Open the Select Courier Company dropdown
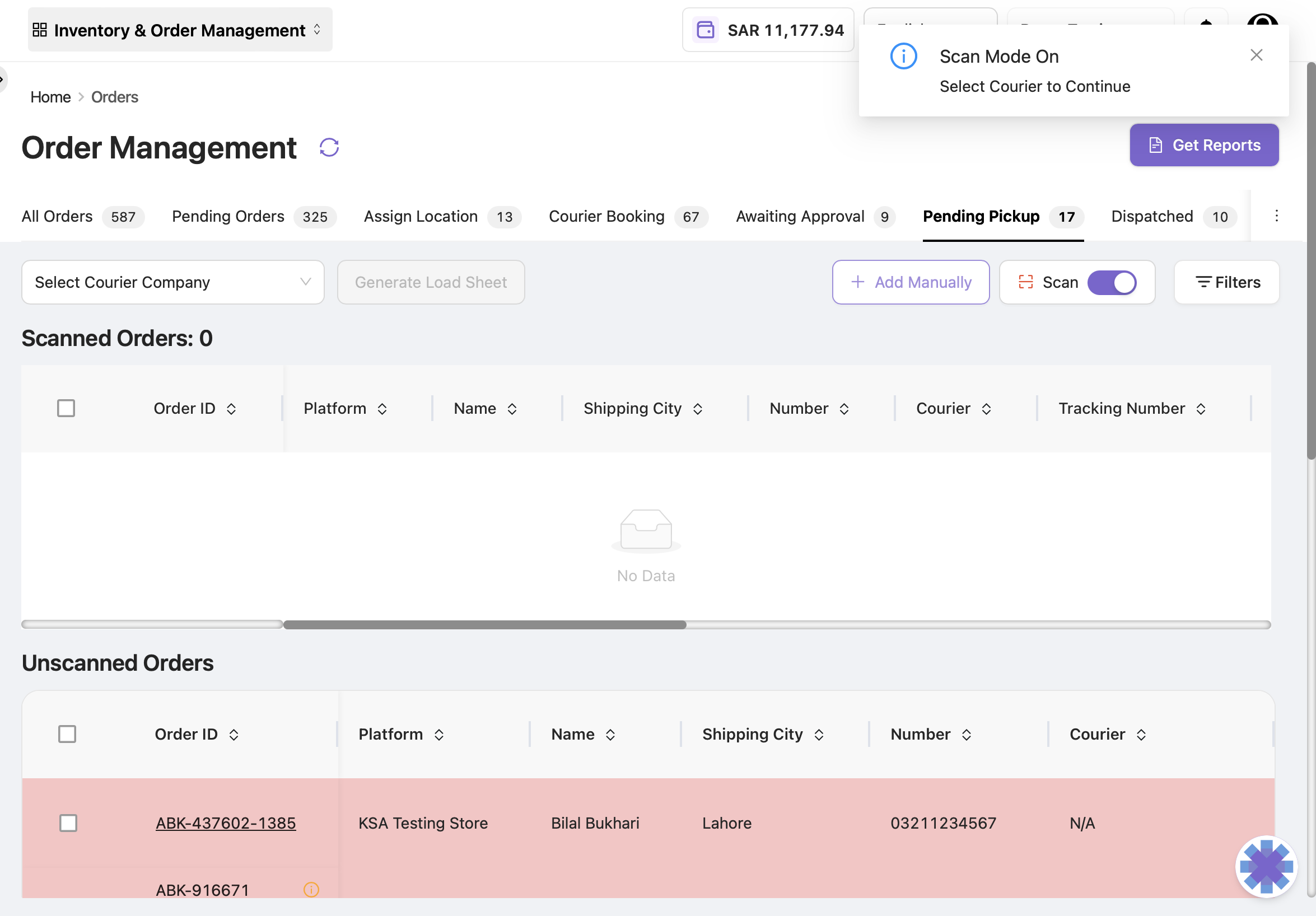 point(172,282)
